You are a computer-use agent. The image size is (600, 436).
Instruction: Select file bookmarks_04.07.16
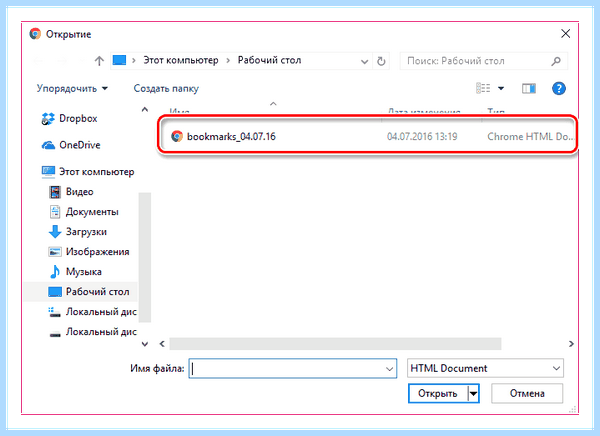(x=231, y=137)
